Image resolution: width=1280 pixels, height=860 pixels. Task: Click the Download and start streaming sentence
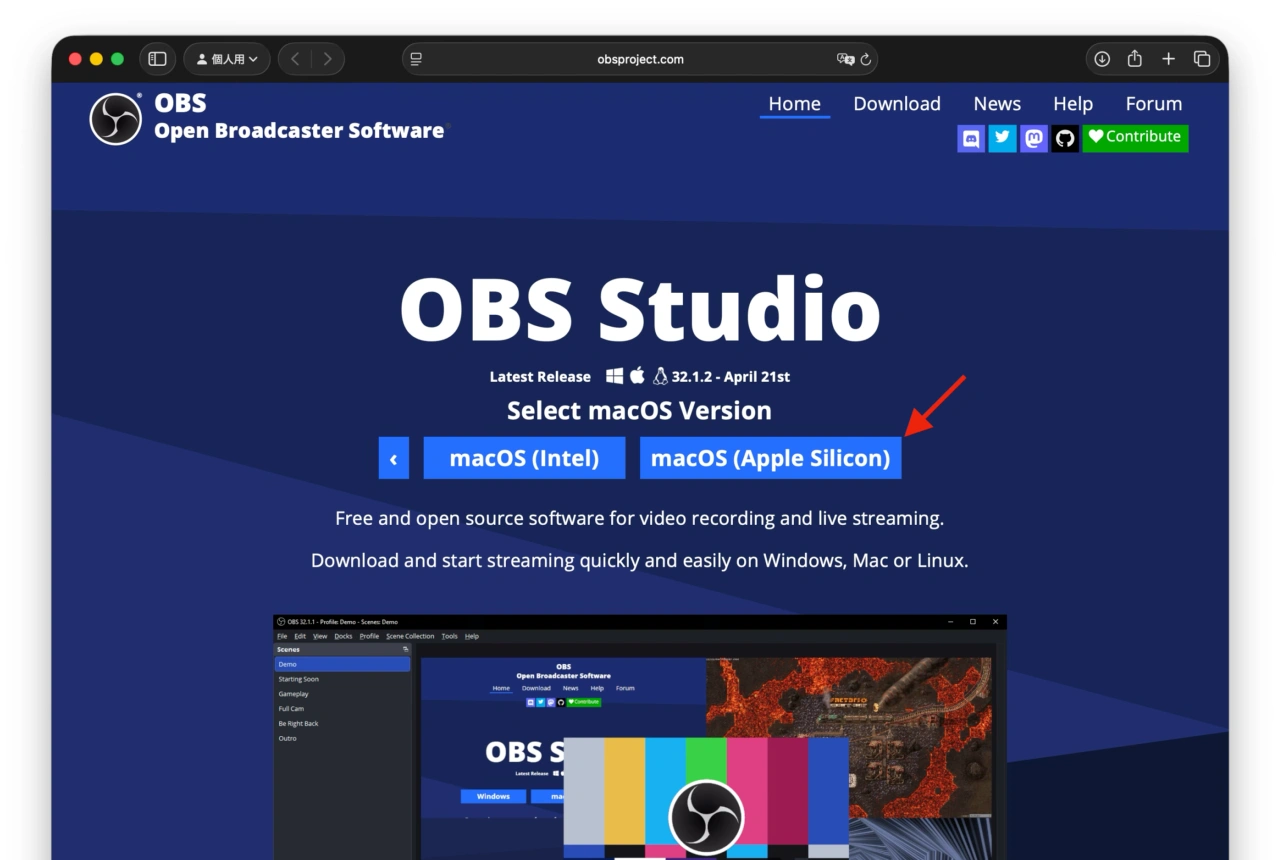pos(640,561)
